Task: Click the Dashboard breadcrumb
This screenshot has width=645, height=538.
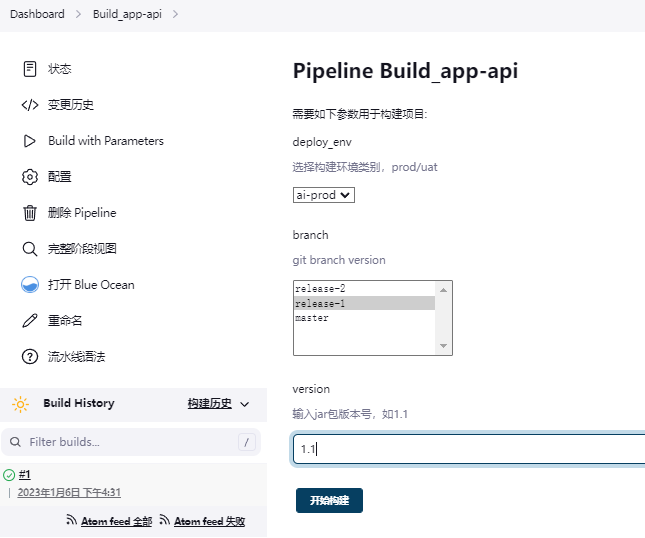Action: click(37, 14)
